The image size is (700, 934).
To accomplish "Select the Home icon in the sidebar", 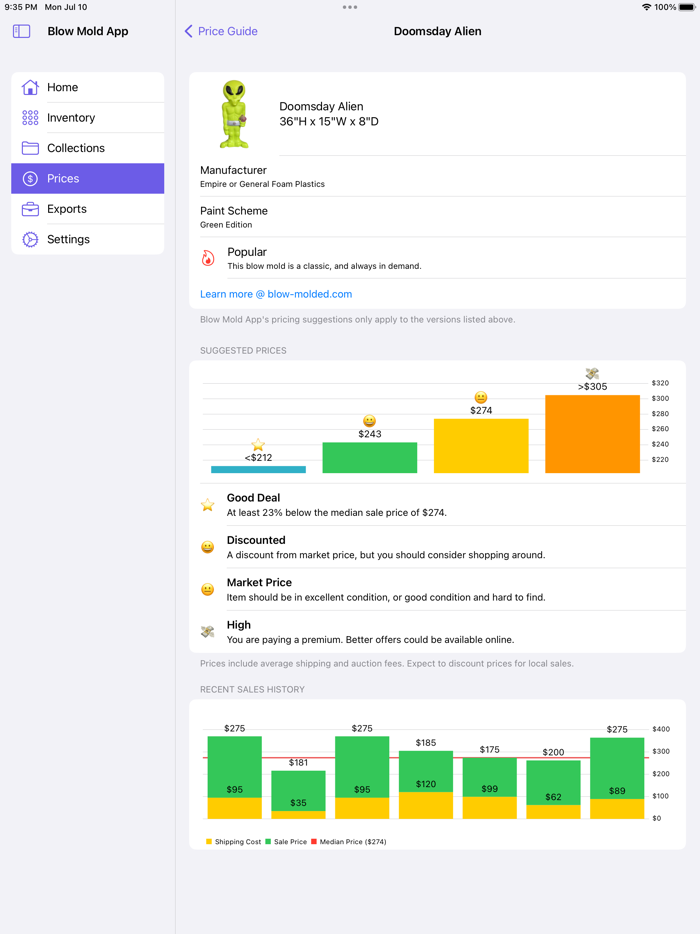I will (x=30, y=87).
